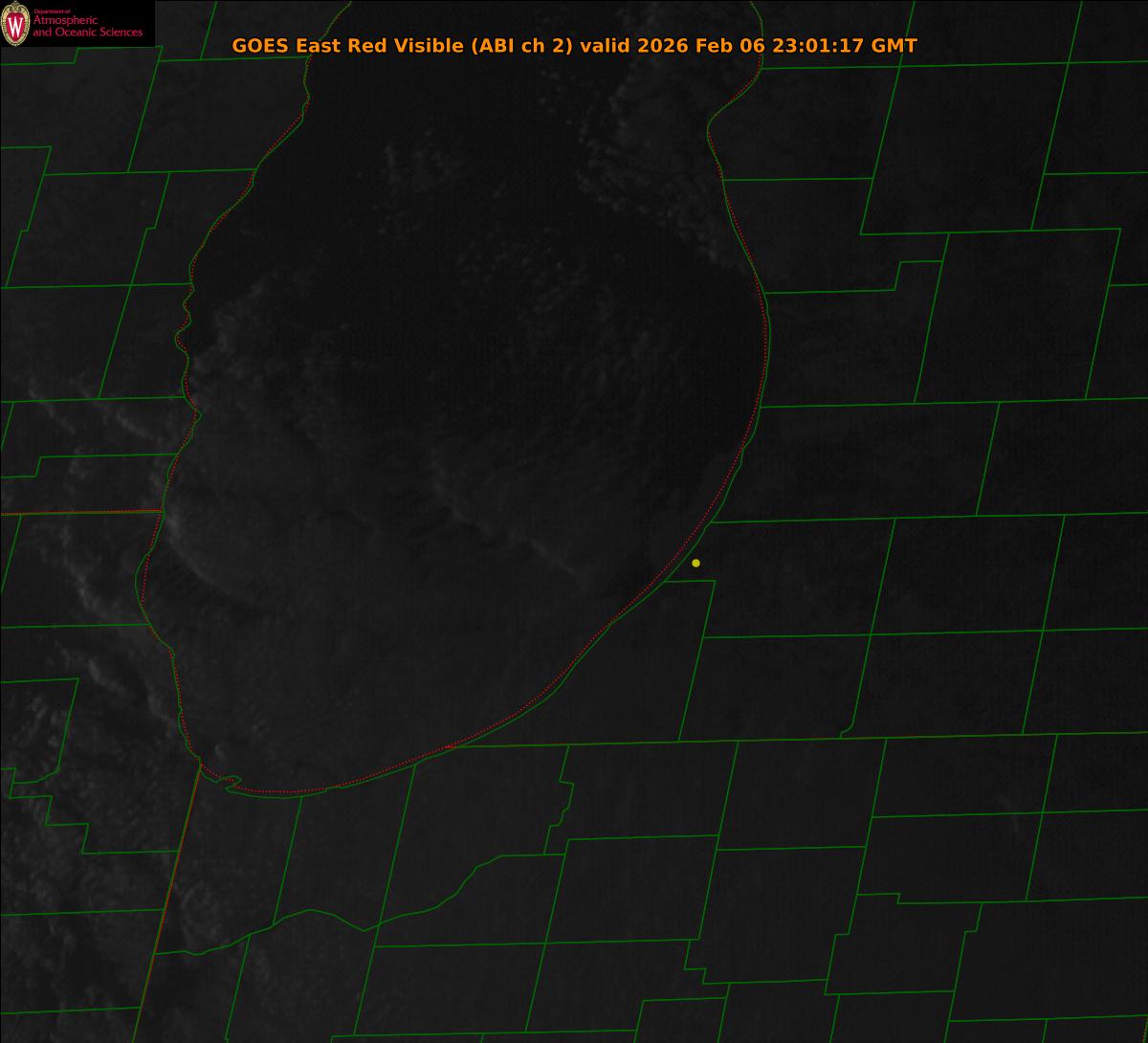Click the "Atmospheric and Oceanic Sciences" logo text

tap(88, 27)
